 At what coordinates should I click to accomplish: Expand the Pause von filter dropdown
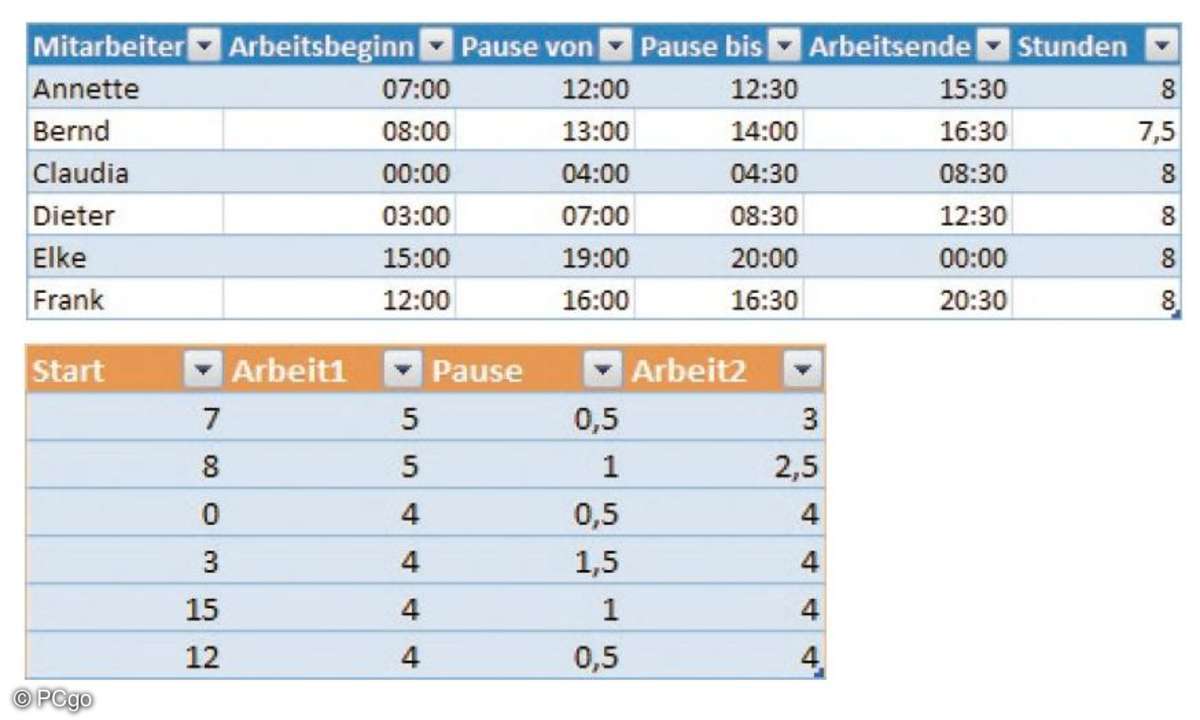pos(617,46)
